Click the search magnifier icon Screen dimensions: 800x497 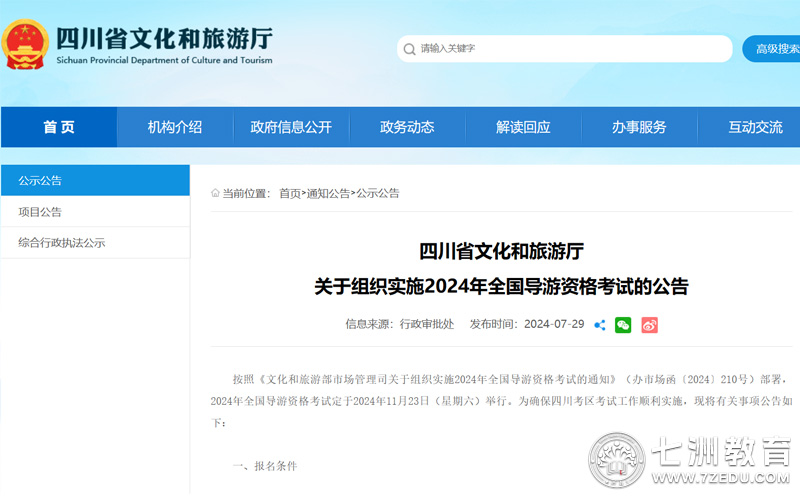[409, 49]
